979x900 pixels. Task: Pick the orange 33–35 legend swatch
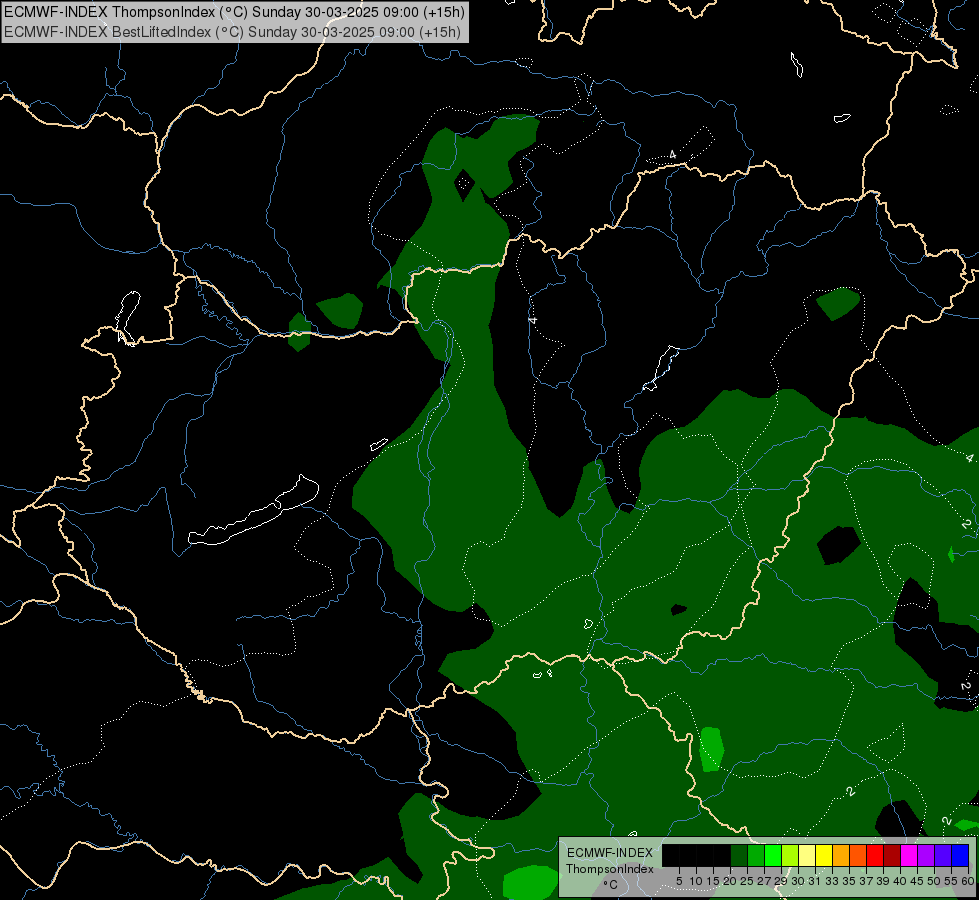click(x=841, y=855)
